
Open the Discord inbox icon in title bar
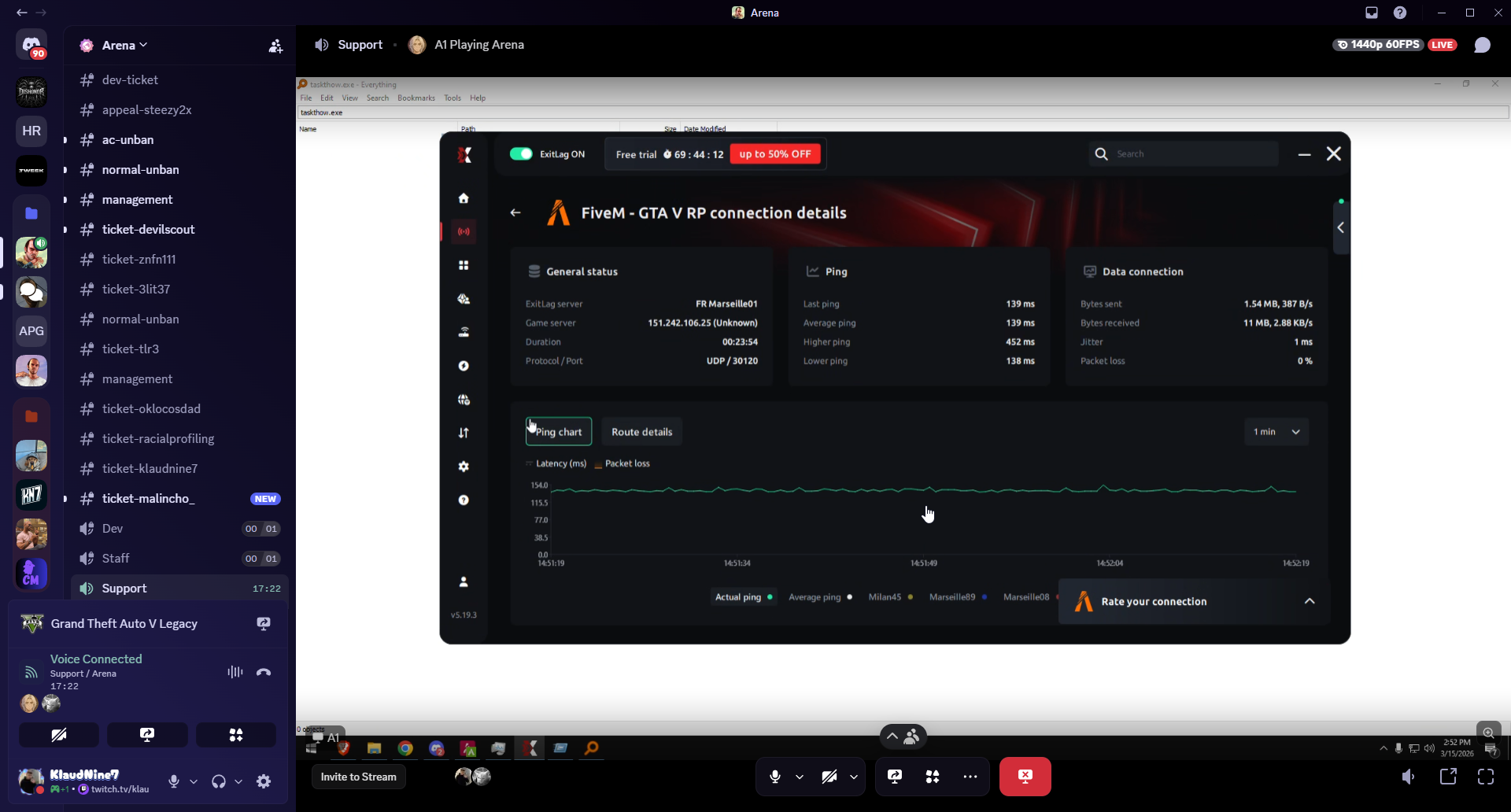1372,13
